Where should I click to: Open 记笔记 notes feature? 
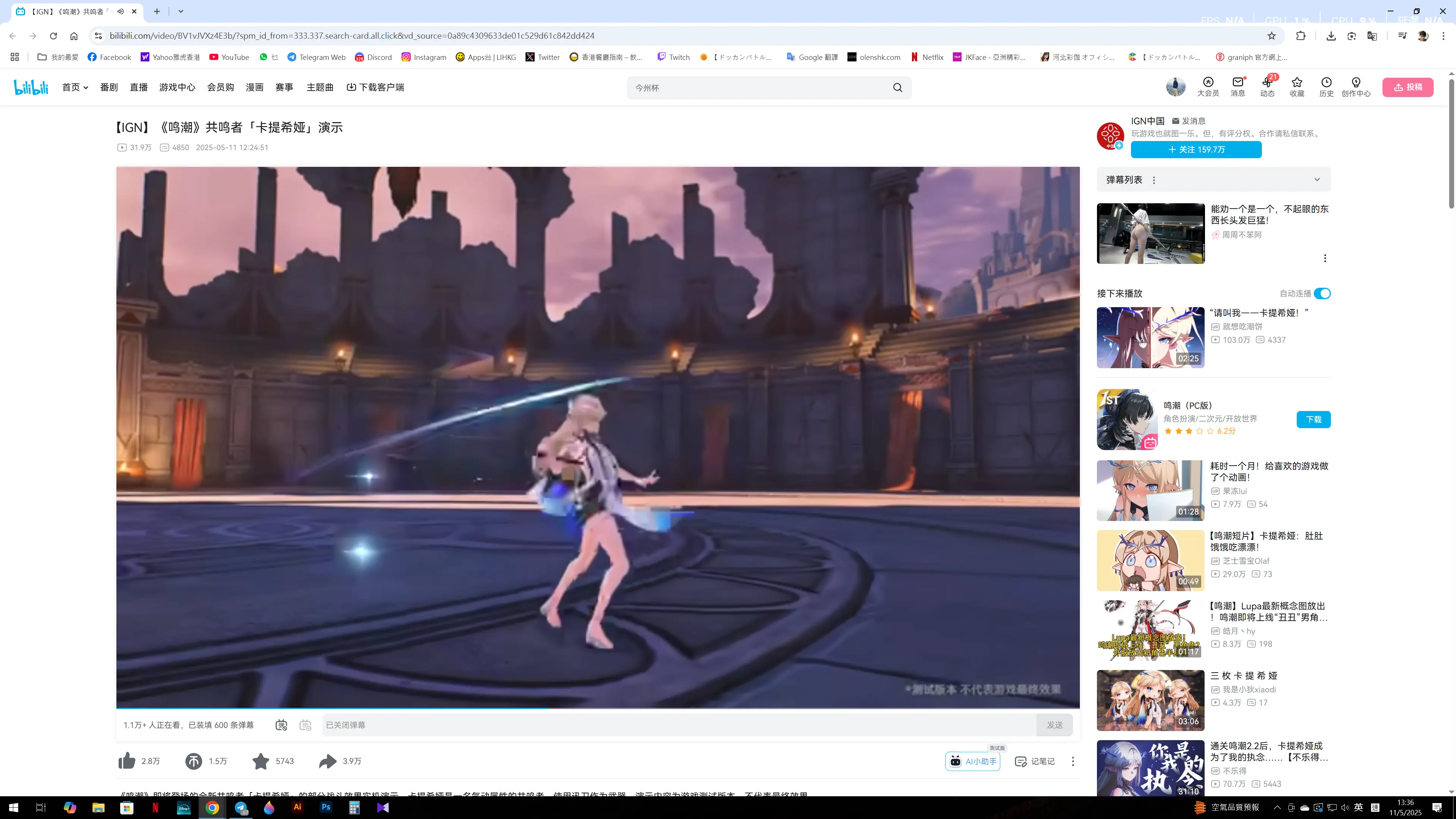pyautogui.click(x=1035, y=761)
